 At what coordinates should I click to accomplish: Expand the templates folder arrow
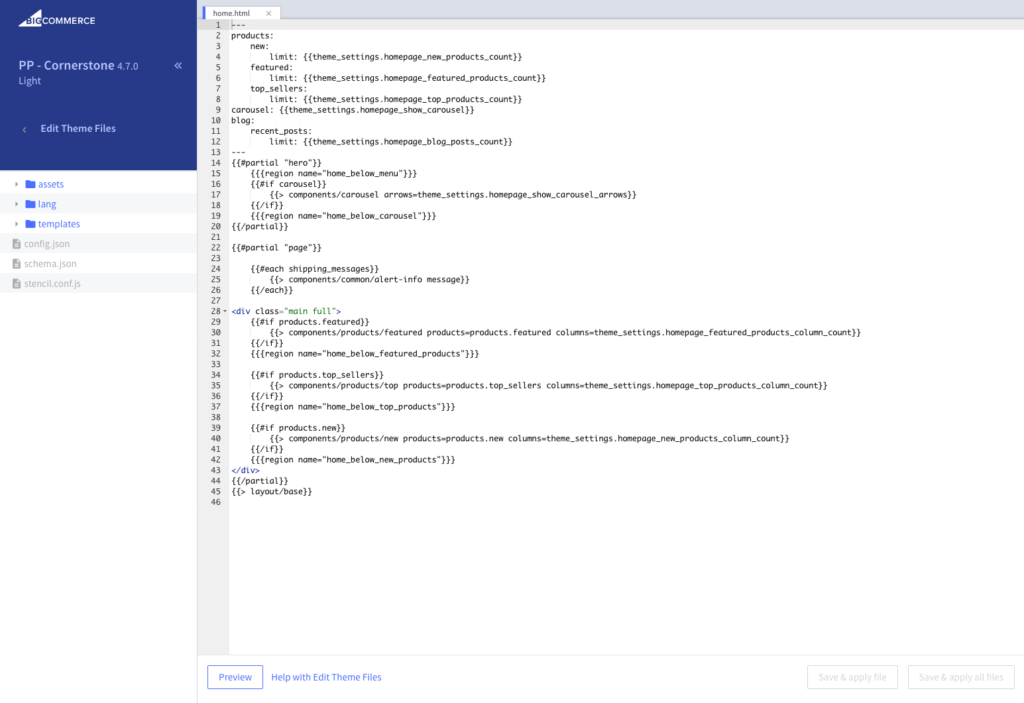coord(16,224)
